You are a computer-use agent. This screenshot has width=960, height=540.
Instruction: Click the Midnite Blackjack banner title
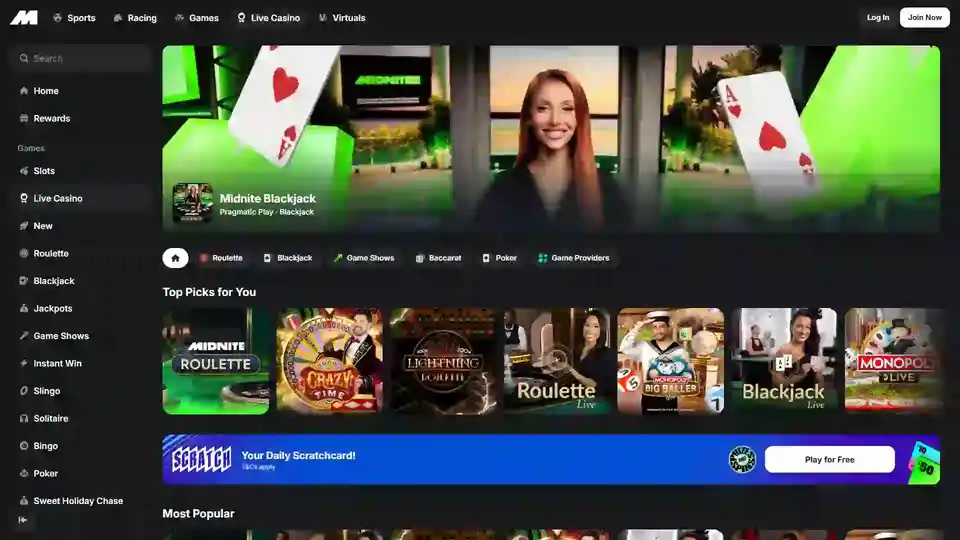click(x=268, y=198)
